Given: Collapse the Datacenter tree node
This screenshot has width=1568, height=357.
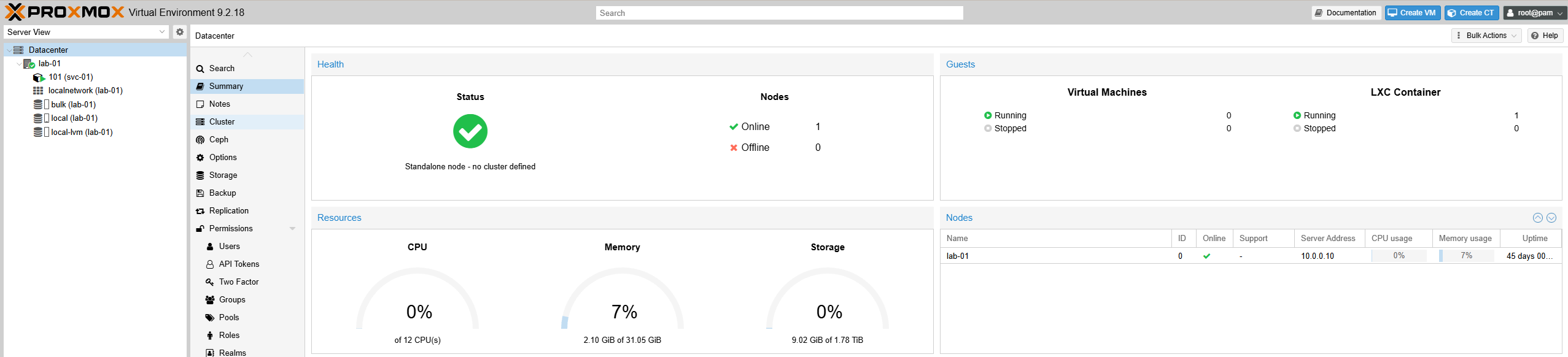Looking at the screenshot, I should (x=9, y=50).
